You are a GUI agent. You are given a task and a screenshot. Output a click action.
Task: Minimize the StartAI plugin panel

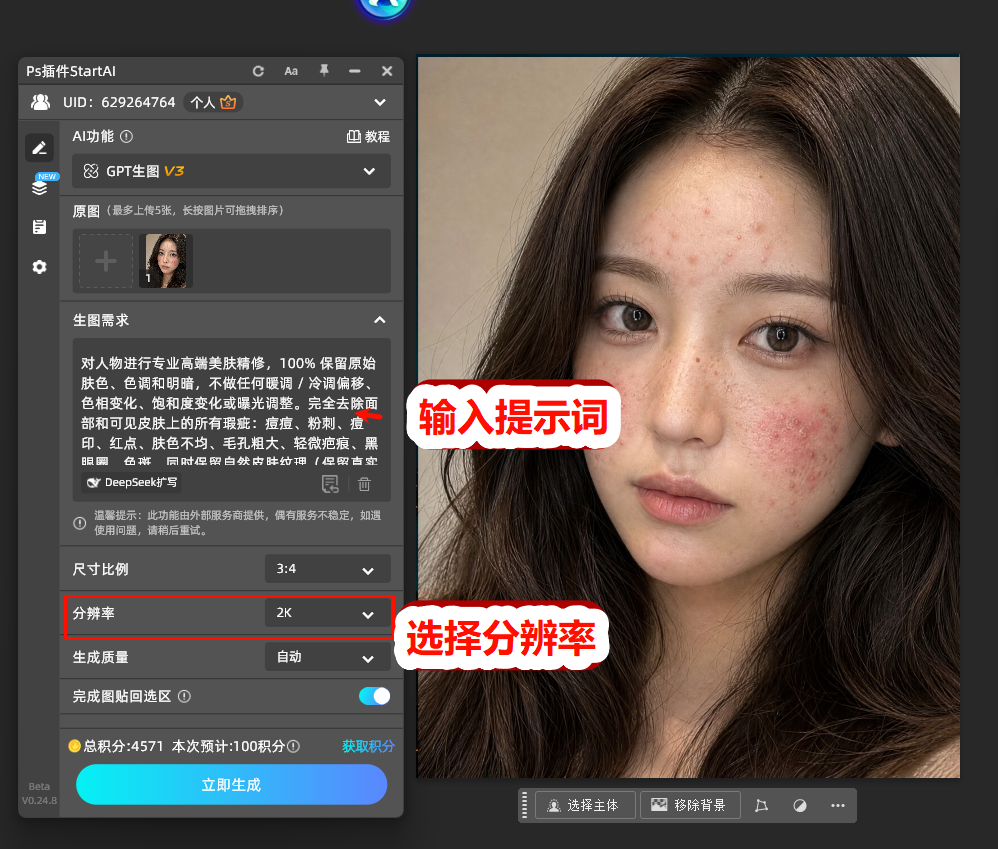pos(355,71)
